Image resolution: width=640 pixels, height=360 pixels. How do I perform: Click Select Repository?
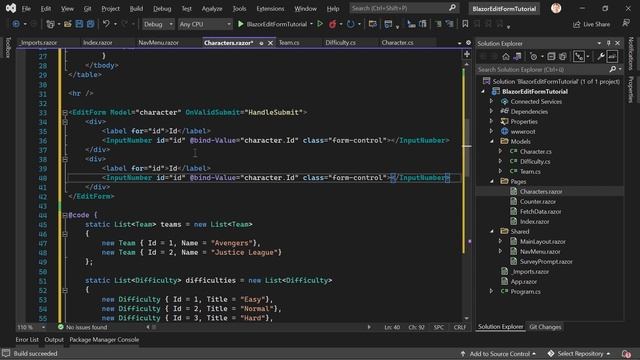click(580, 353)
